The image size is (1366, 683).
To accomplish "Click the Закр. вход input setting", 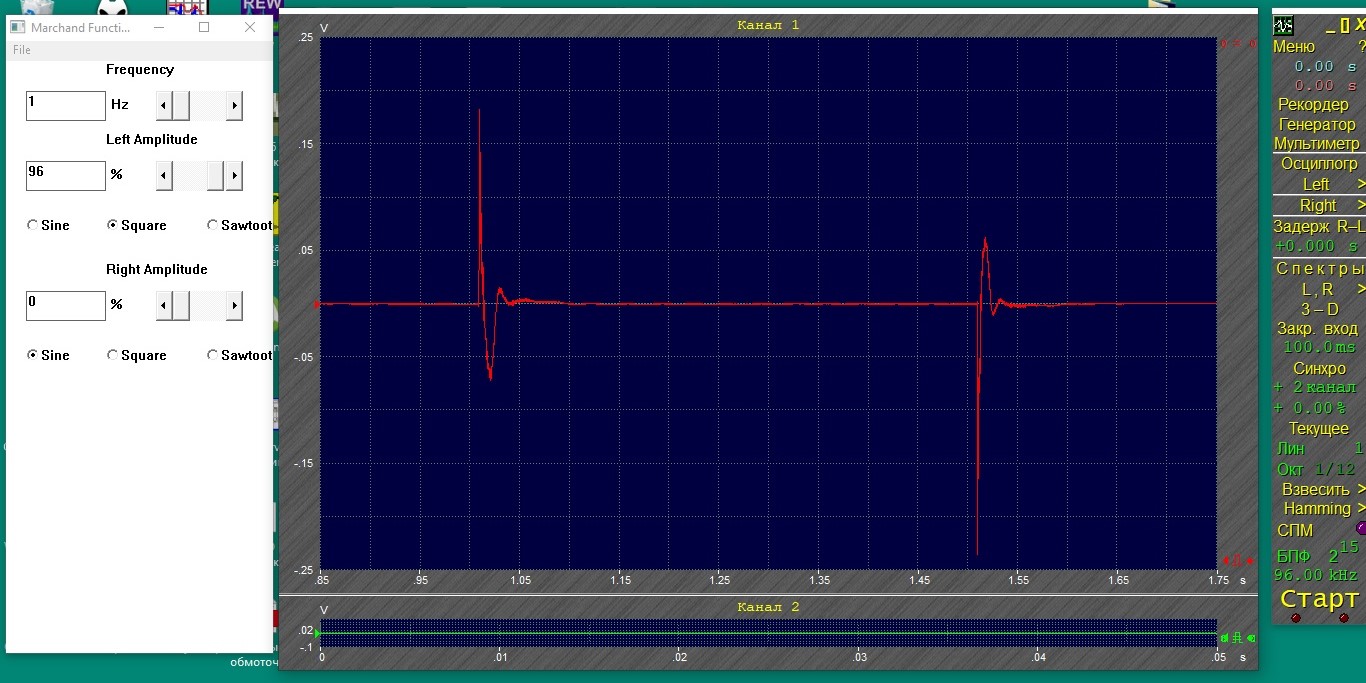I will [1317, 328].
